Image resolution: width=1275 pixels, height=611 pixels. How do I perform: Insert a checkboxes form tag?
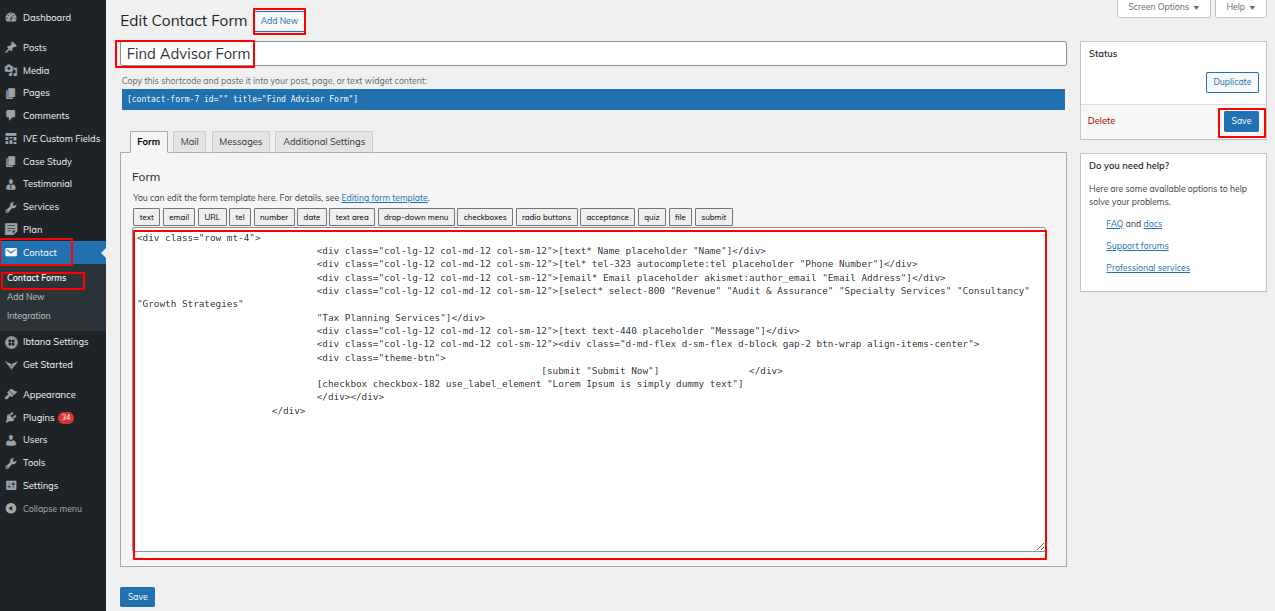485,217
